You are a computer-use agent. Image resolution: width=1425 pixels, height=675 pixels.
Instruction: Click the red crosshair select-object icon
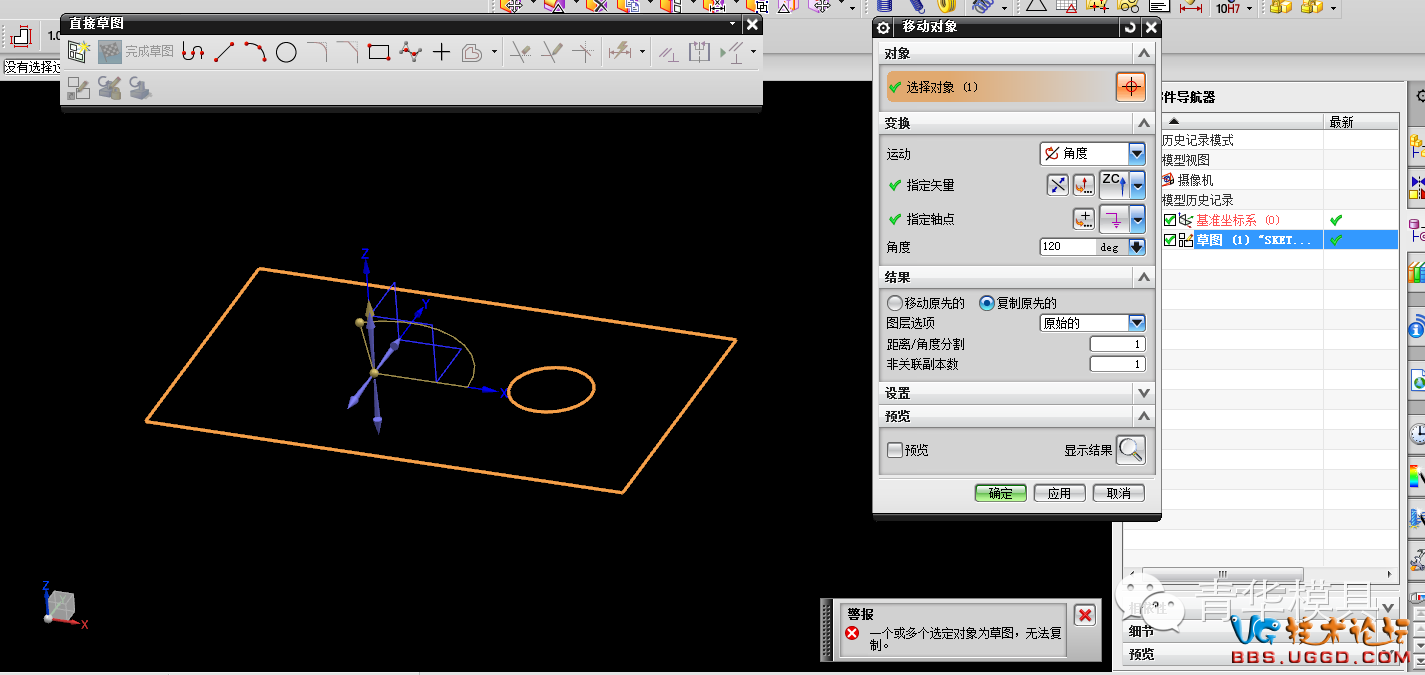(x=1131, y=87)
